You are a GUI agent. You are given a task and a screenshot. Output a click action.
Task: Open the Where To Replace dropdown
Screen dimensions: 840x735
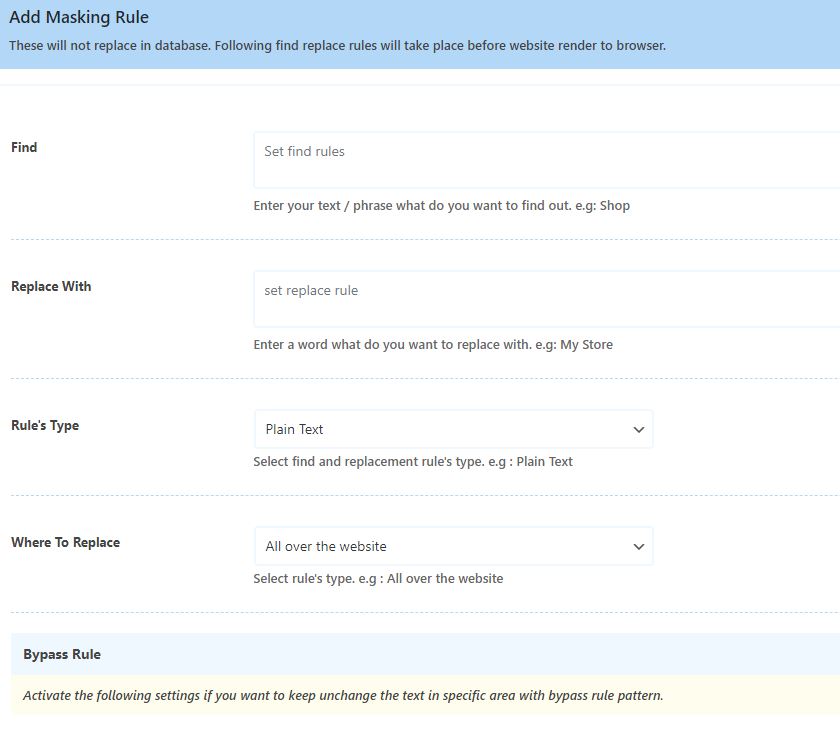pos(454,546)
